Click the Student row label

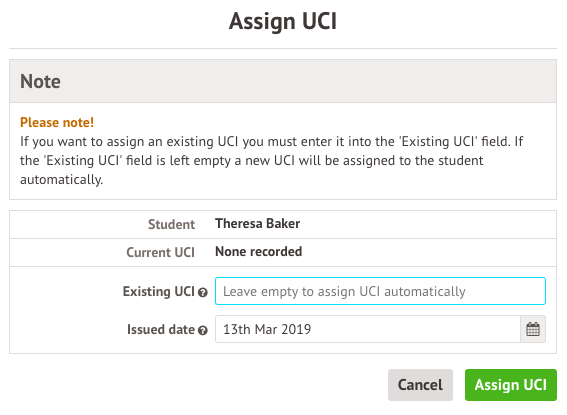[171, 224]
